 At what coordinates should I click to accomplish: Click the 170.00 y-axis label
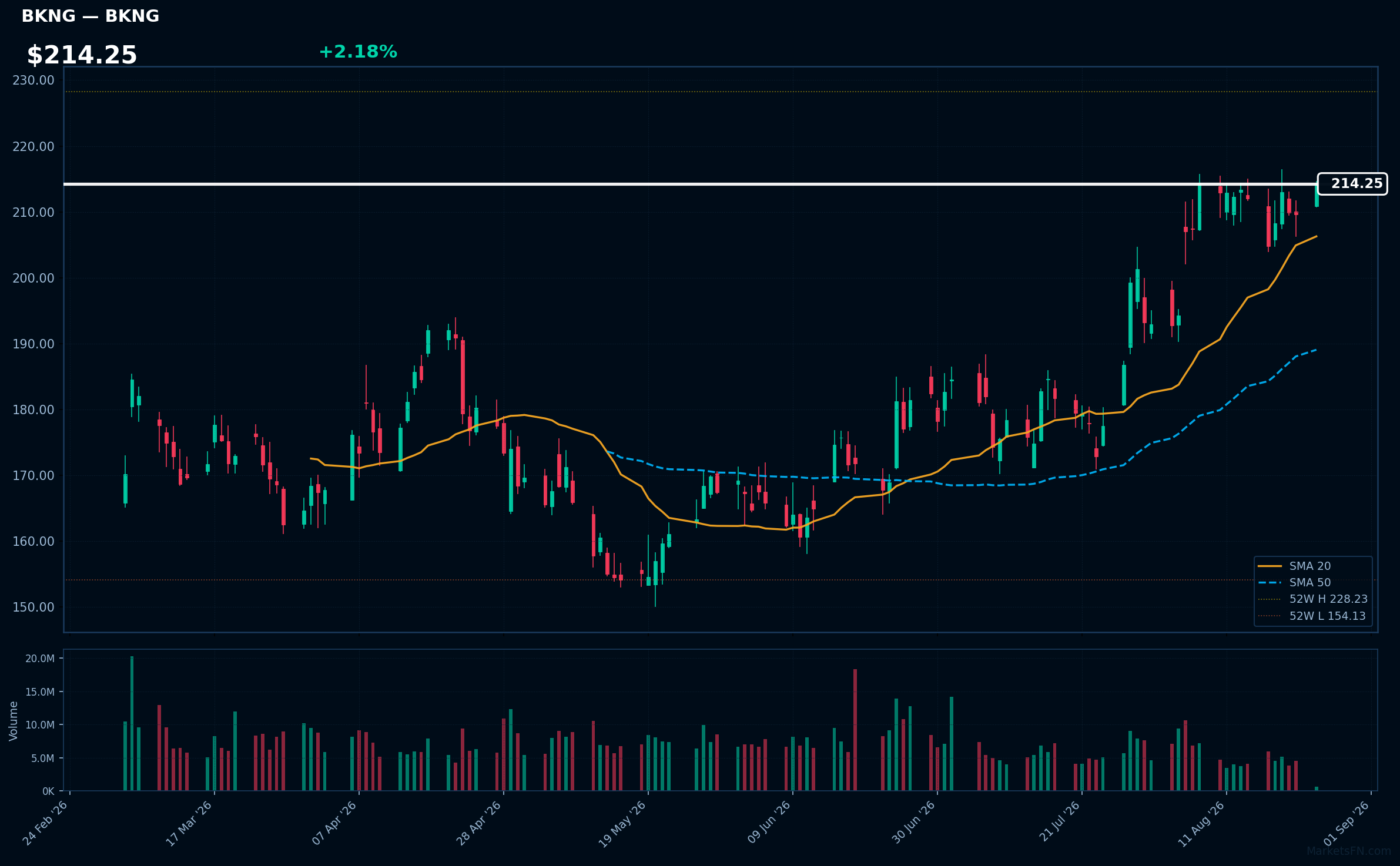(x=34, y=475)
